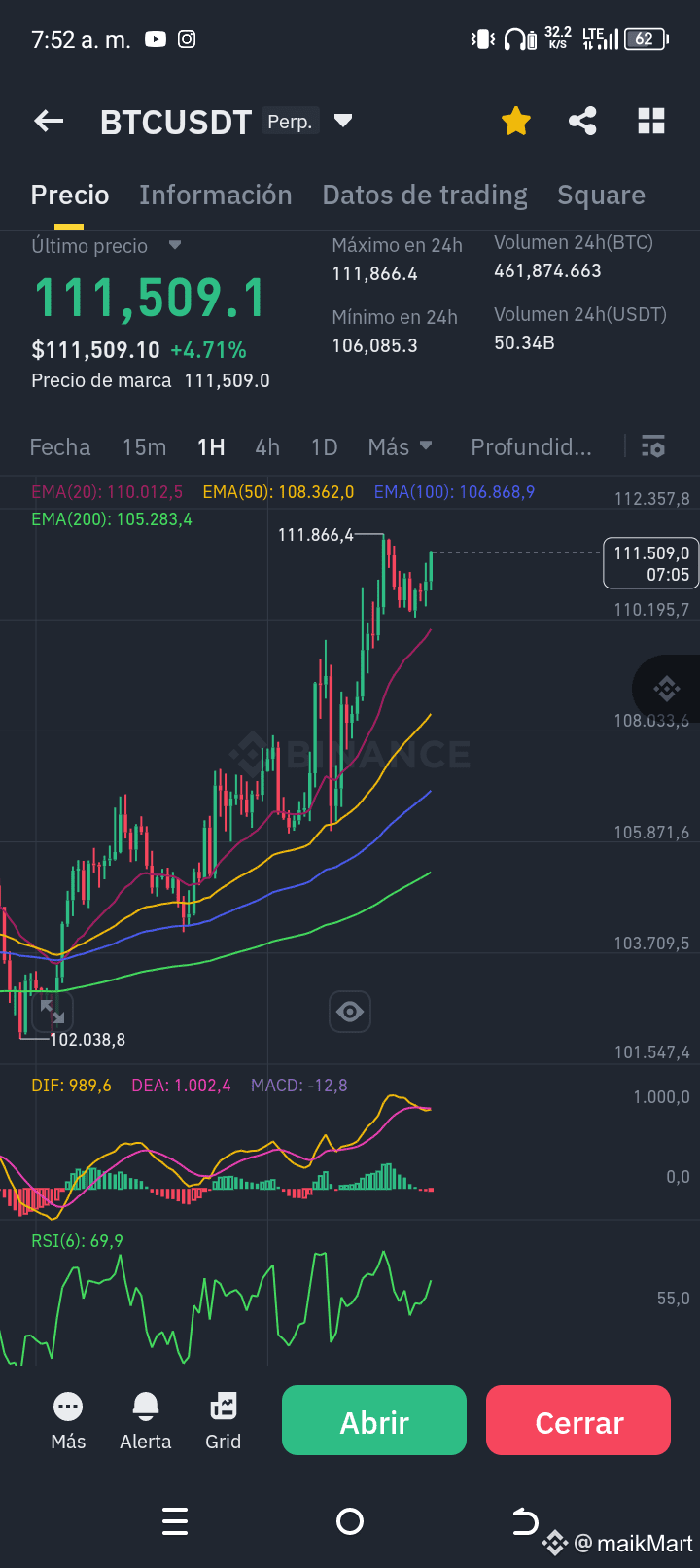Tap the EMA(50) indicator label
Screen dimensions: 700x1568
278,492
